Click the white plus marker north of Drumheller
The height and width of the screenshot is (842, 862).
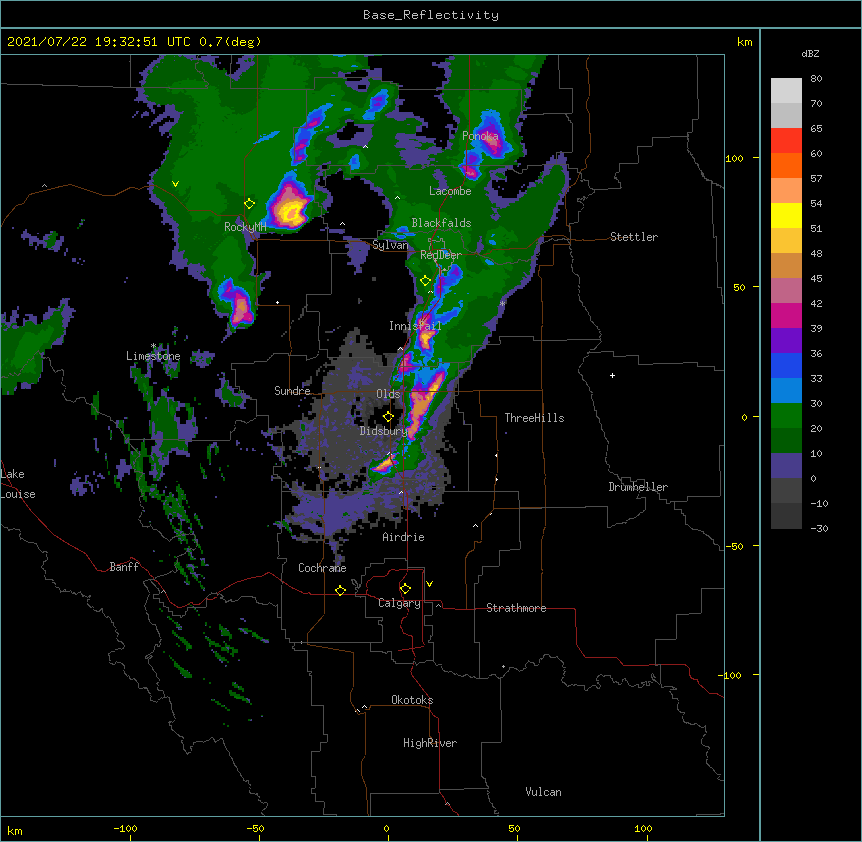click(x=612, y=375)
